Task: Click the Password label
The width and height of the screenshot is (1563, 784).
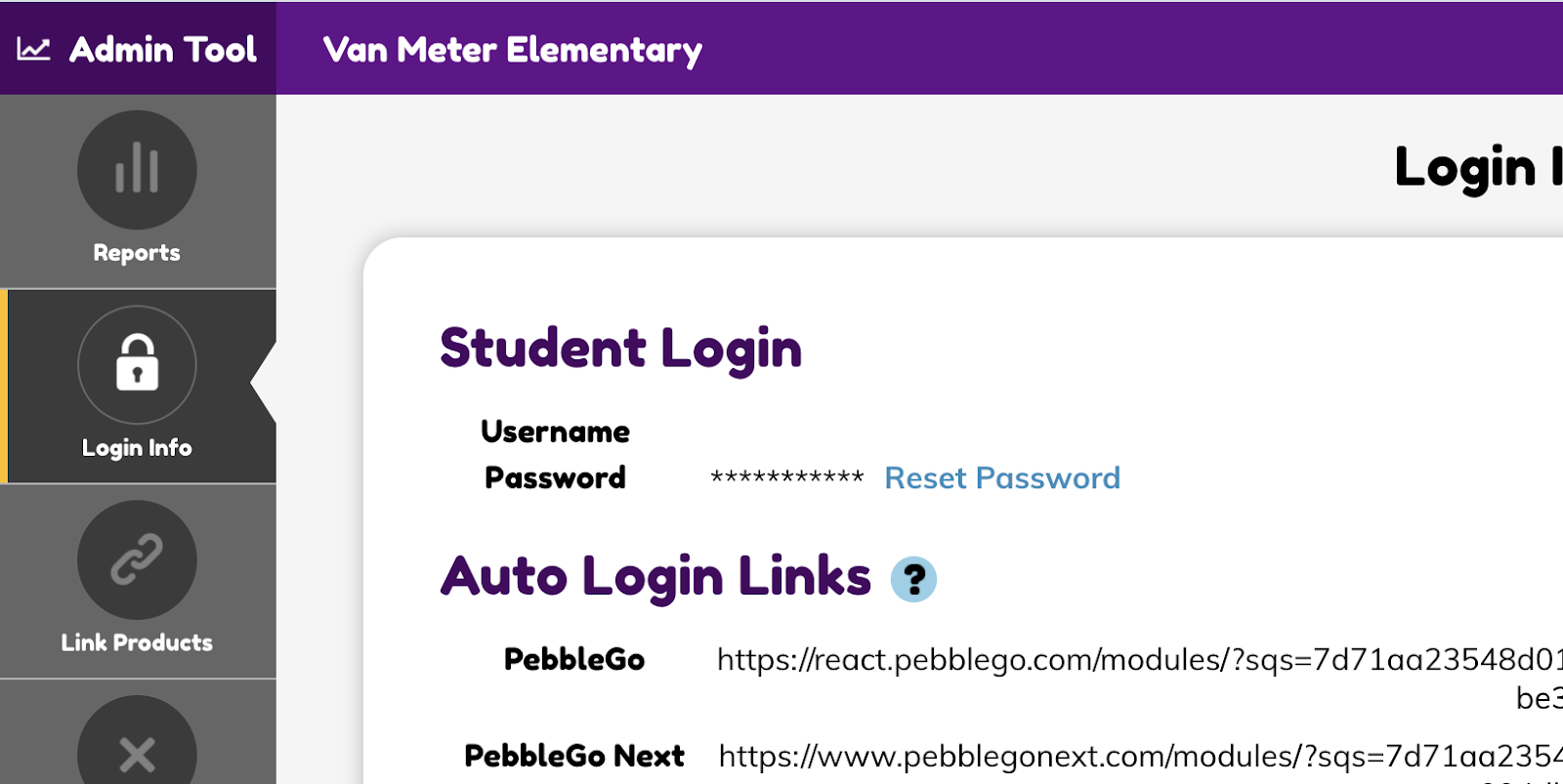Action: (554, 477)
